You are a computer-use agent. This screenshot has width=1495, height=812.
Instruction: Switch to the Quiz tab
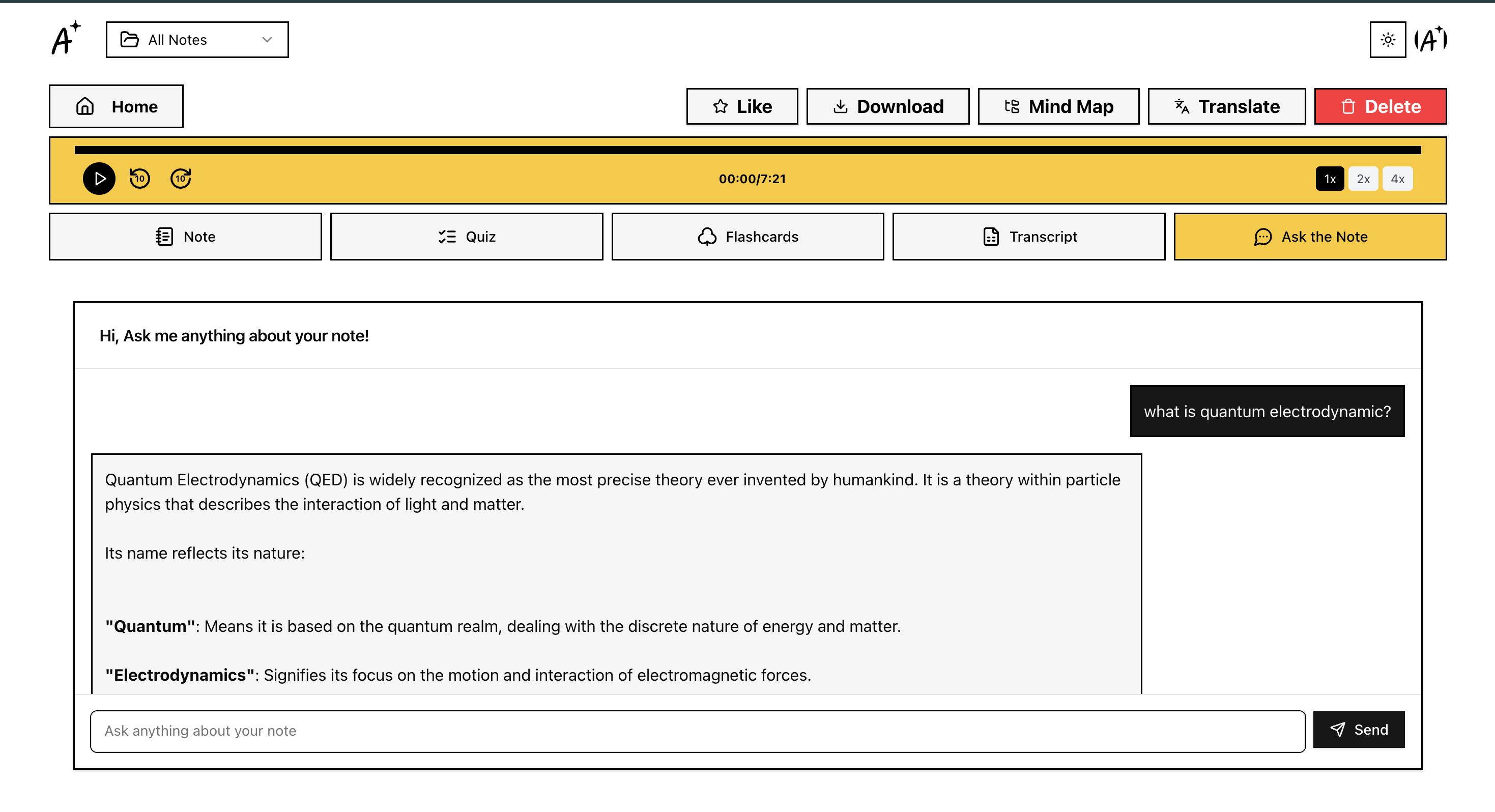pos(466,236)
